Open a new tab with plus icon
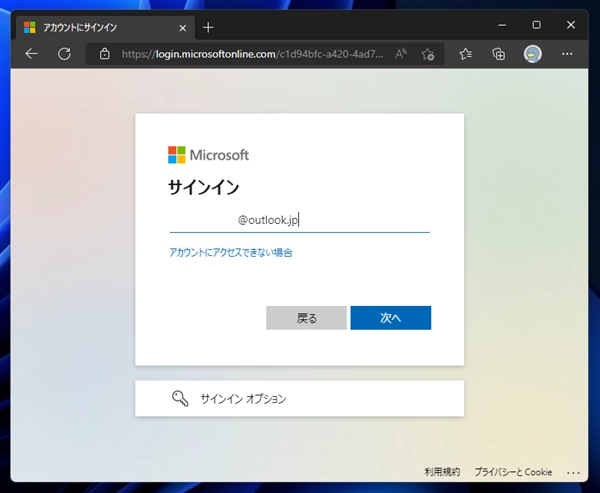 [208, 28]
